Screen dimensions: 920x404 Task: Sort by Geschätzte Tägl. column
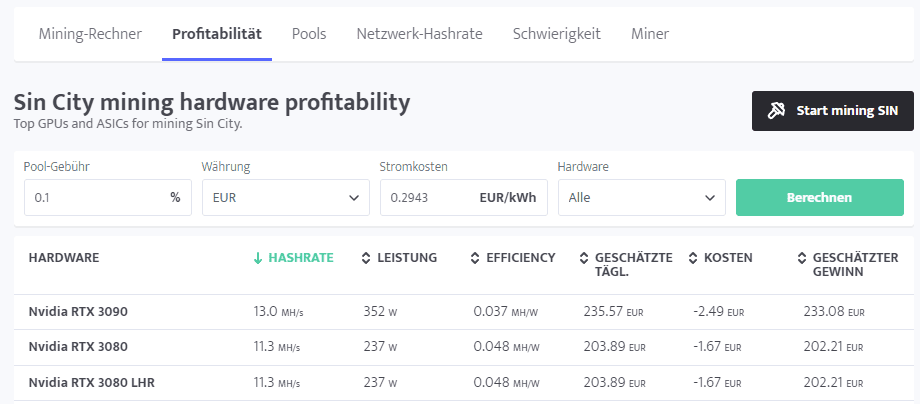coord(626,264)
